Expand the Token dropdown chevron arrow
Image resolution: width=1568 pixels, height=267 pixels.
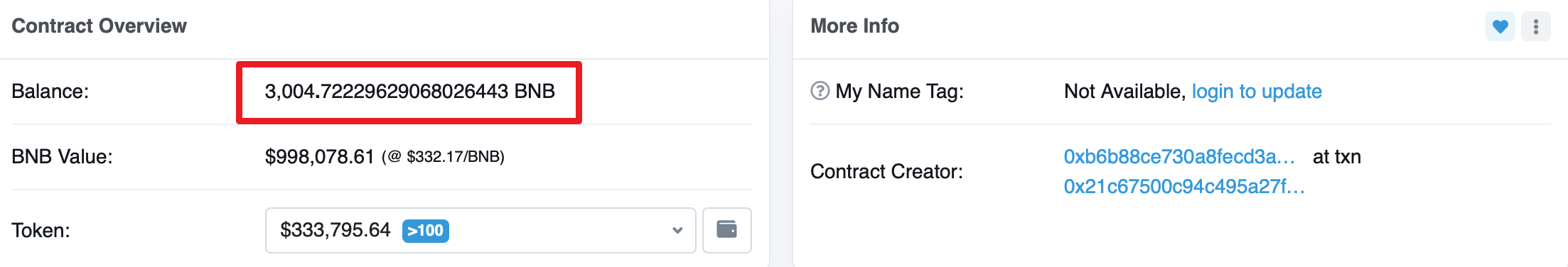point(677,230)
